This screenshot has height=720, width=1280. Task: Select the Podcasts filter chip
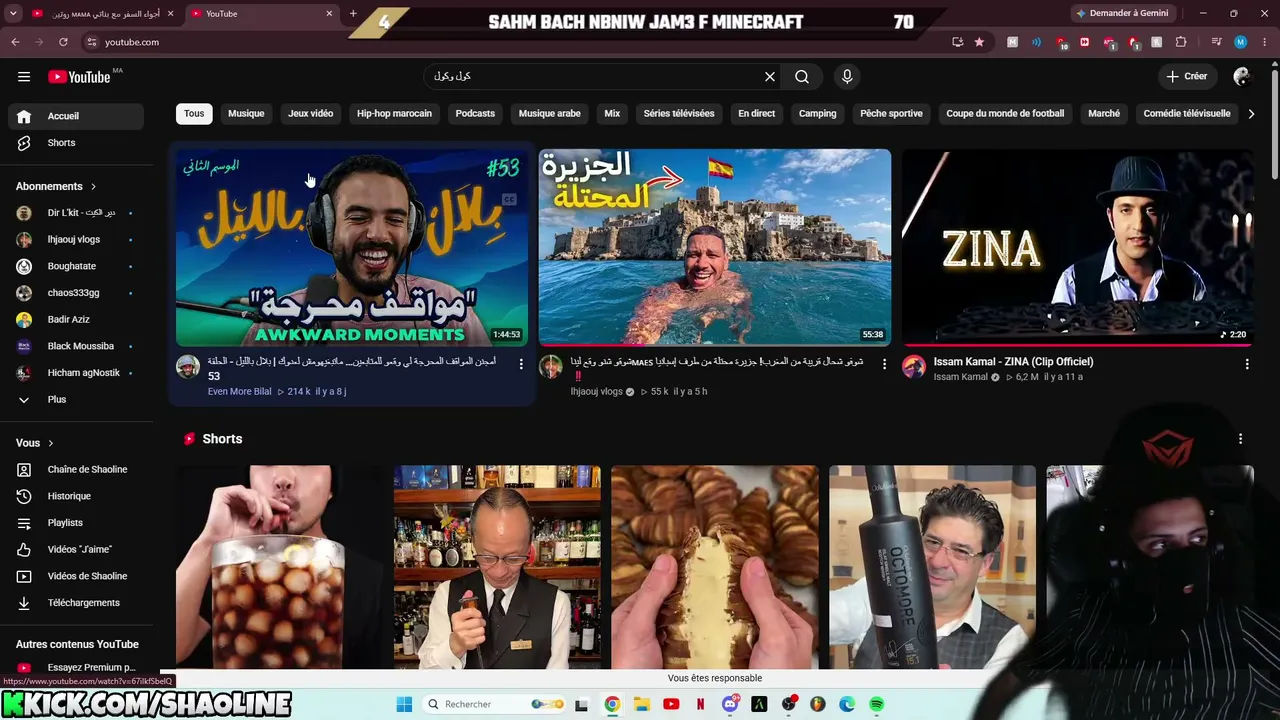[x=475, y=114]
